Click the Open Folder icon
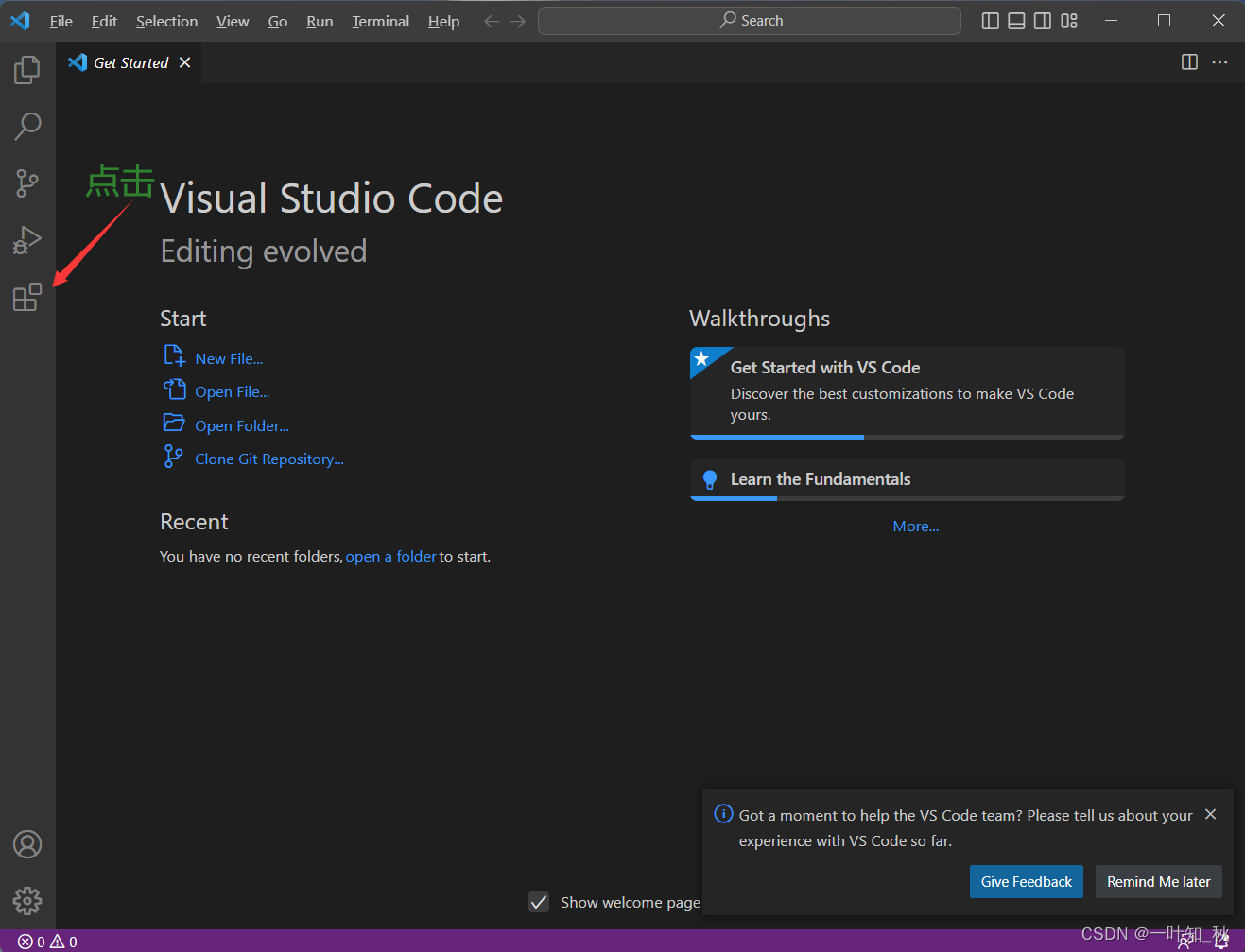The height and width of the screenshot is (952, 1245). [174, 423]
